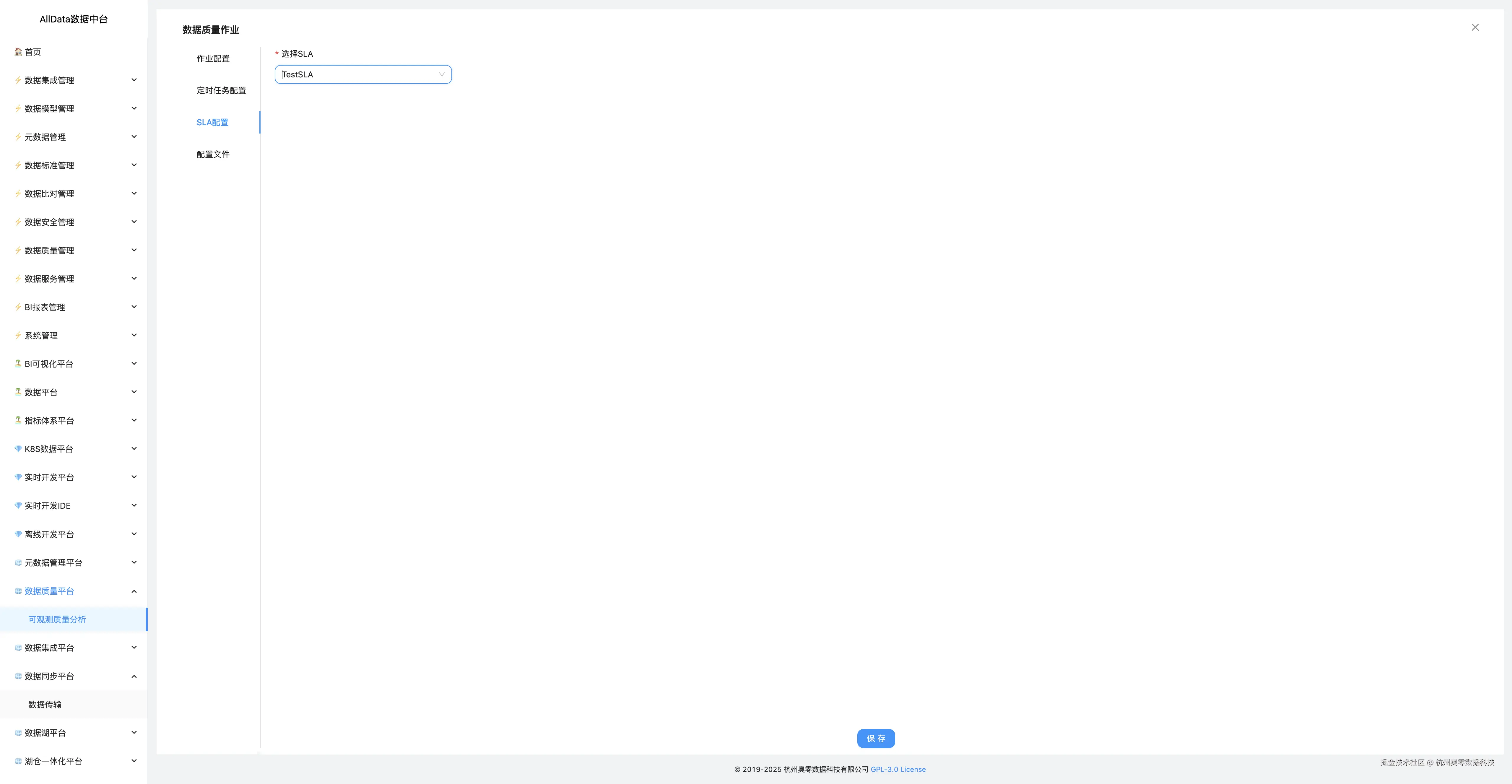Click the island icon beside BI可视化平台
Screen dimensions: 1512x784
(18, 363)
